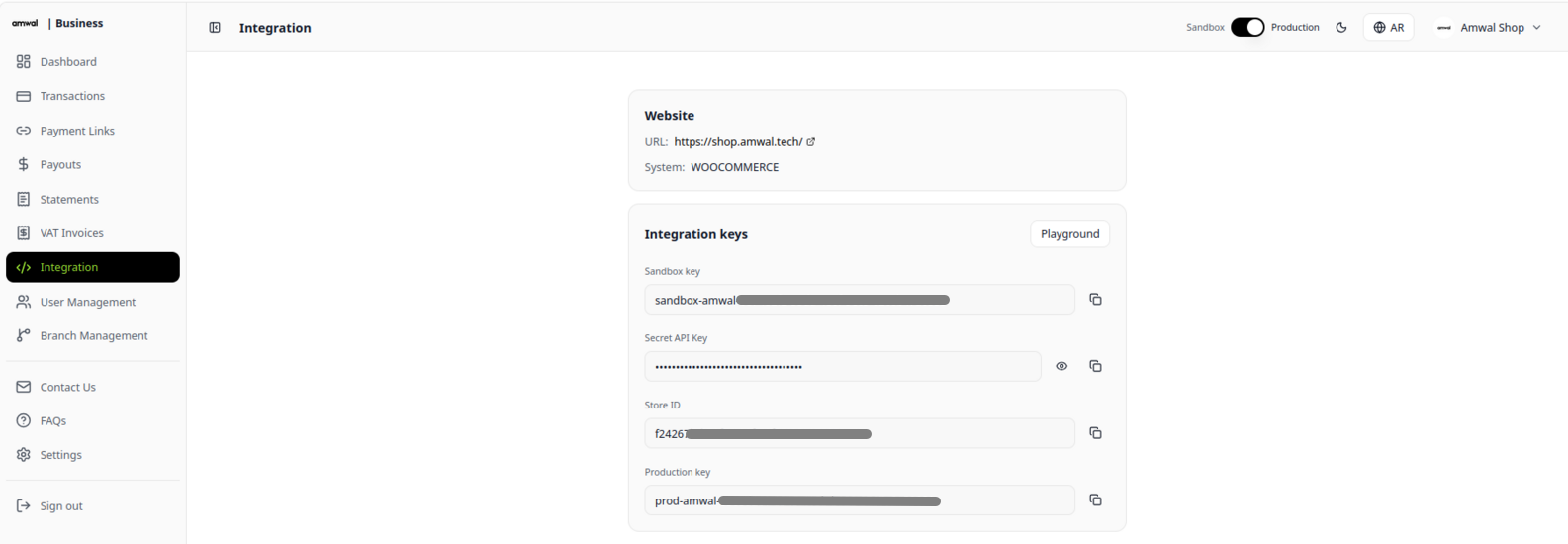Click the Integration page title
The width and height of the screenshot is (1568, 544).
click(x=275, y=28)
